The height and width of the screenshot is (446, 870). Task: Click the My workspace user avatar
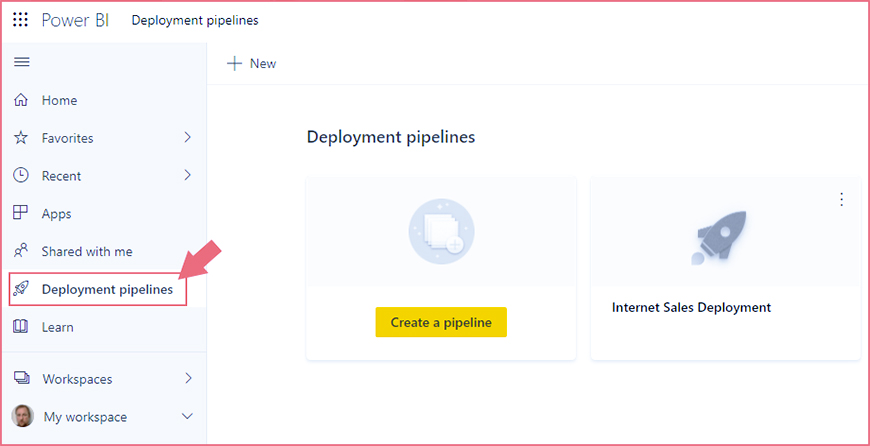point(23,416)
